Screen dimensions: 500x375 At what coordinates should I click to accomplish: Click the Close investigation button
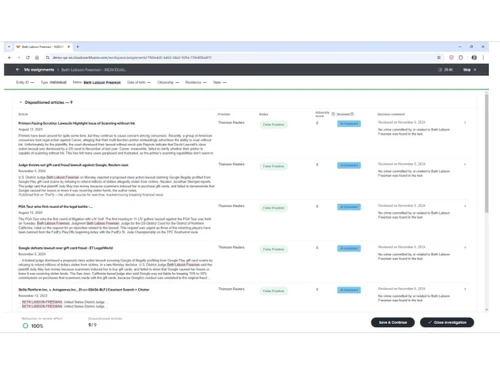[447, 322]
